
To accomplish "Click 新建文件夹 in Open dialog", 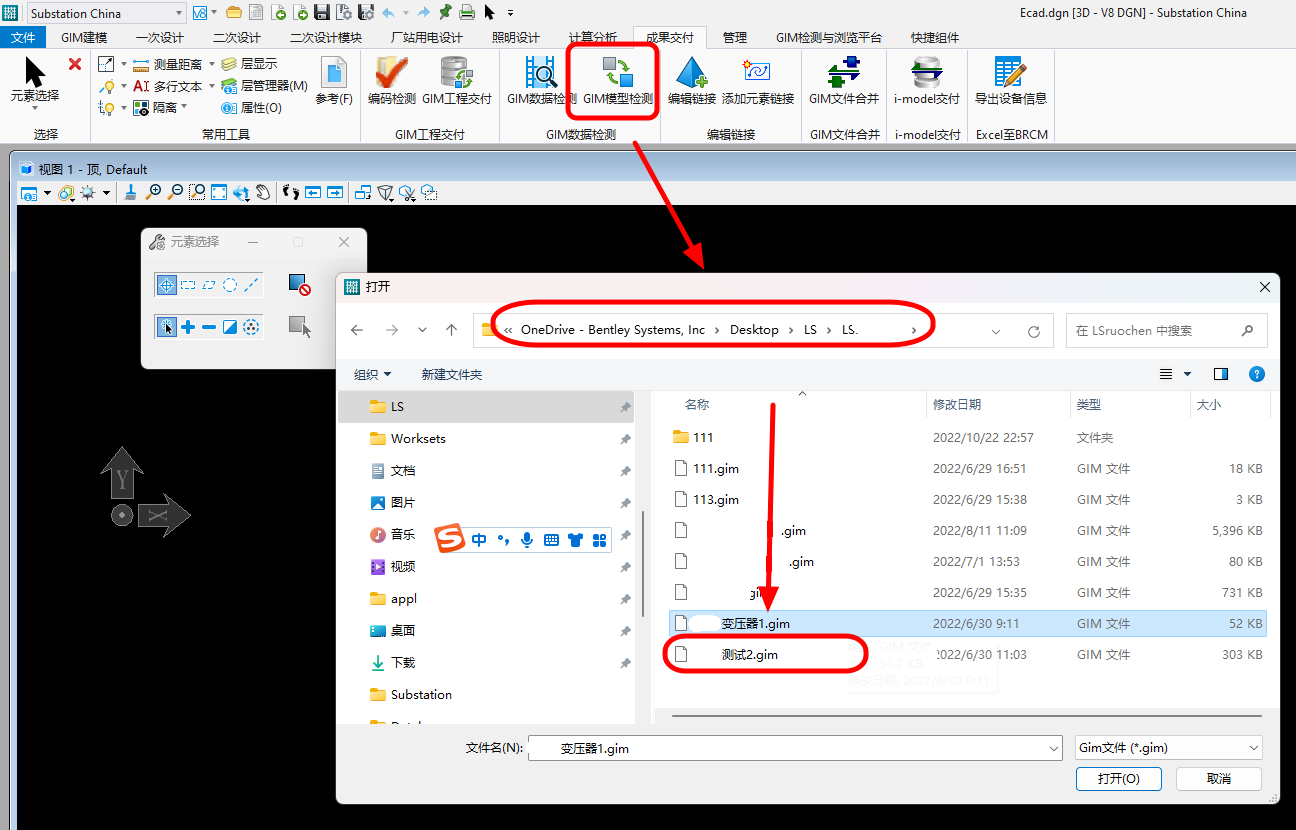I will click(x=452, y=374).
